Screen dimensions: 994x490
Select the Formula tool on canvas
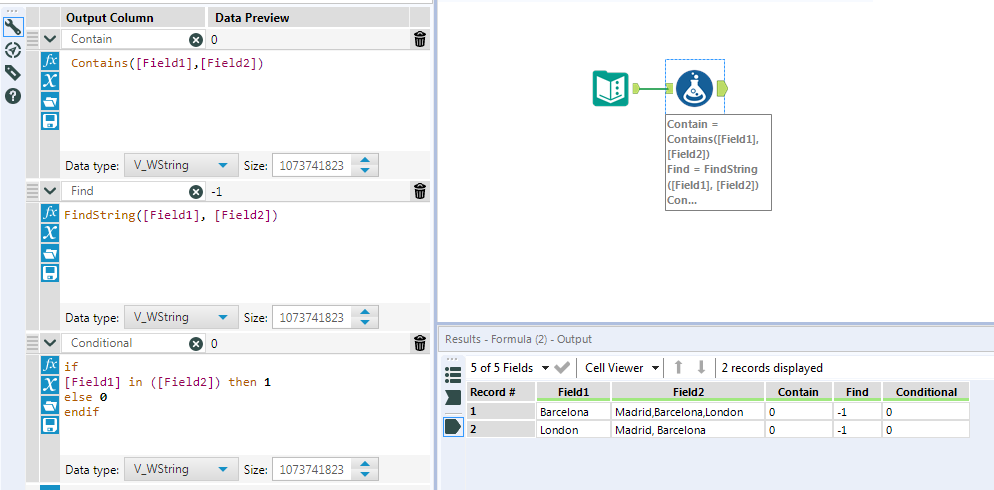click(x=695, y=88)
